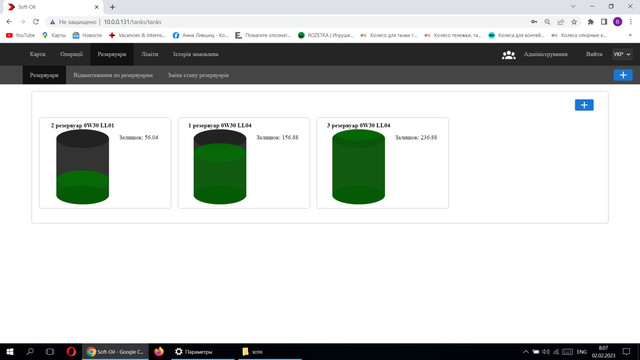This screenshot has height=360, width=640.
Task: Close the Soft-Oil browser tab
Action: pos(97,7)
